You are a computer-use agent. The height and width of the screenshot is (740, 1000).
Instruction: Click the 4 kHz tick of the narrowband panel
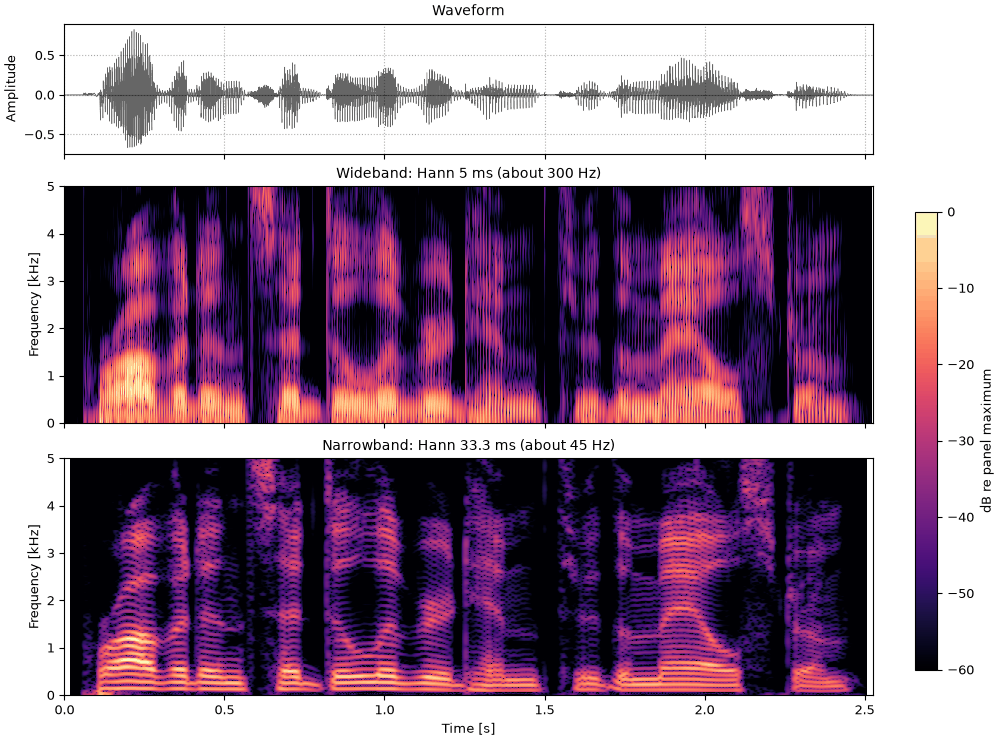click(x=52, y=506)
